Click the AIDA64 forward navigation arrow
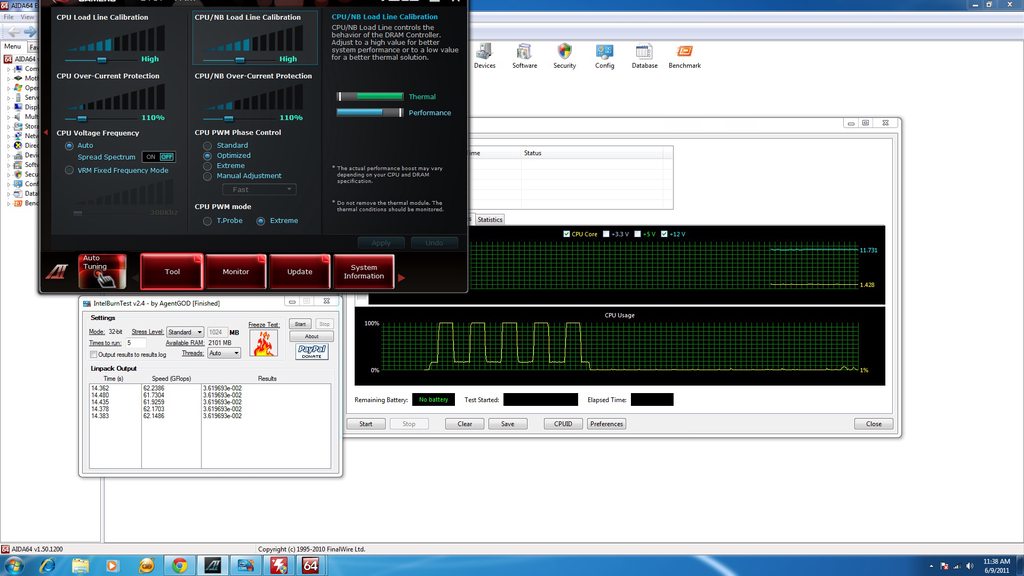The height and width of the screenshot is (576, 1024). point(30,31)
